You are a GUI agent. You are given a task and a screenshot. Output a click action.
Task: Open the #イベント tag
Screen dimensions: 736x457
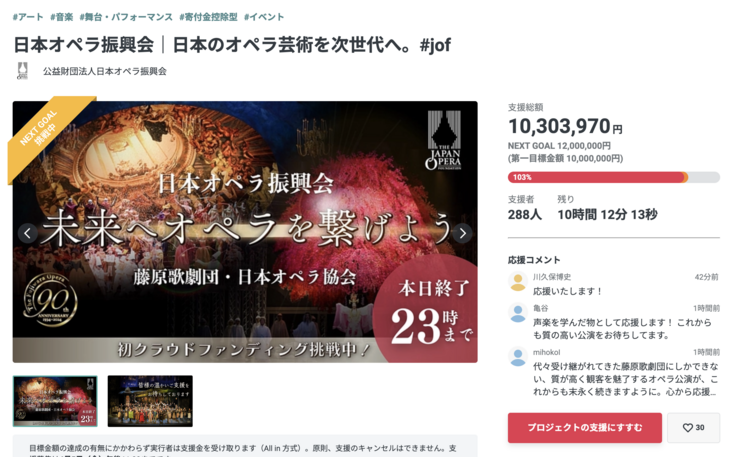[264, 17]
